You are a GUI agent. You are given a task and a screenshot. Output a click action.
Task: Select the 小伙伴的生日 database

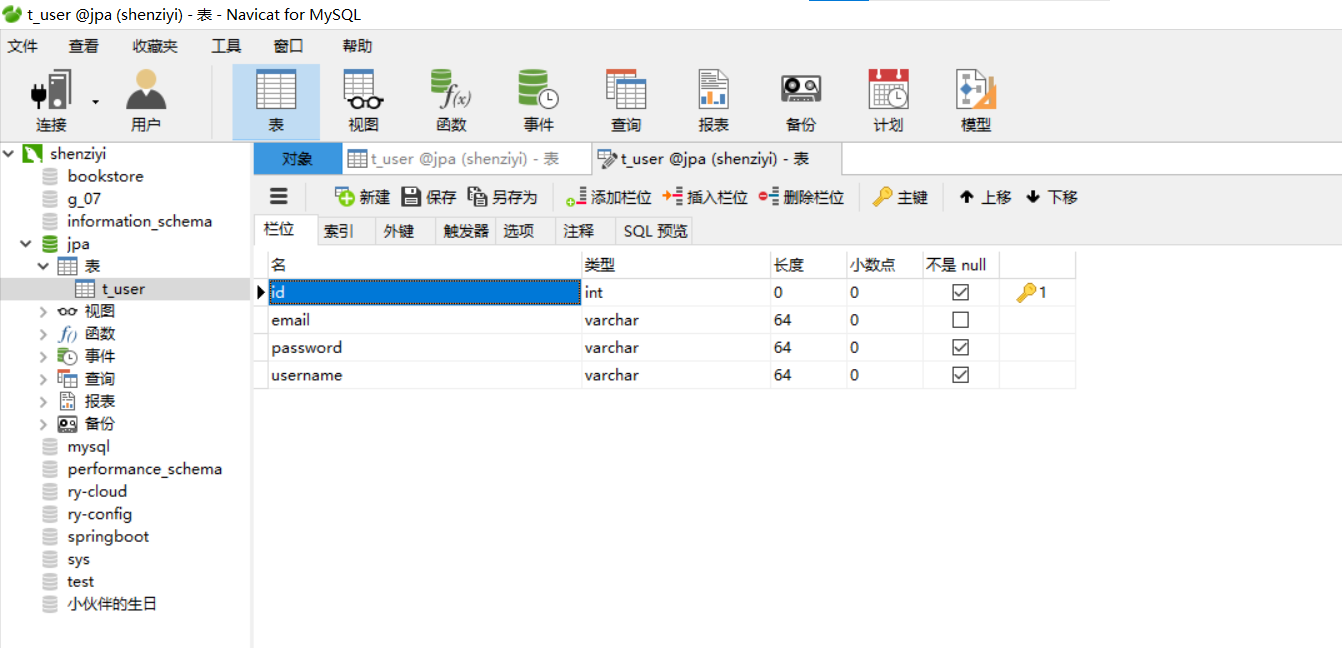[112, 604]
